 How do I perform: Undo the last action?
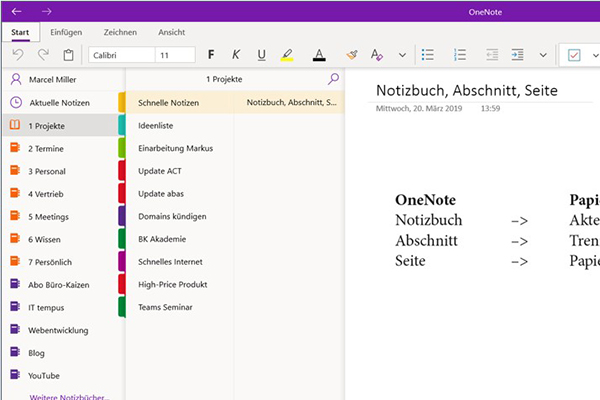pos(18,55)
